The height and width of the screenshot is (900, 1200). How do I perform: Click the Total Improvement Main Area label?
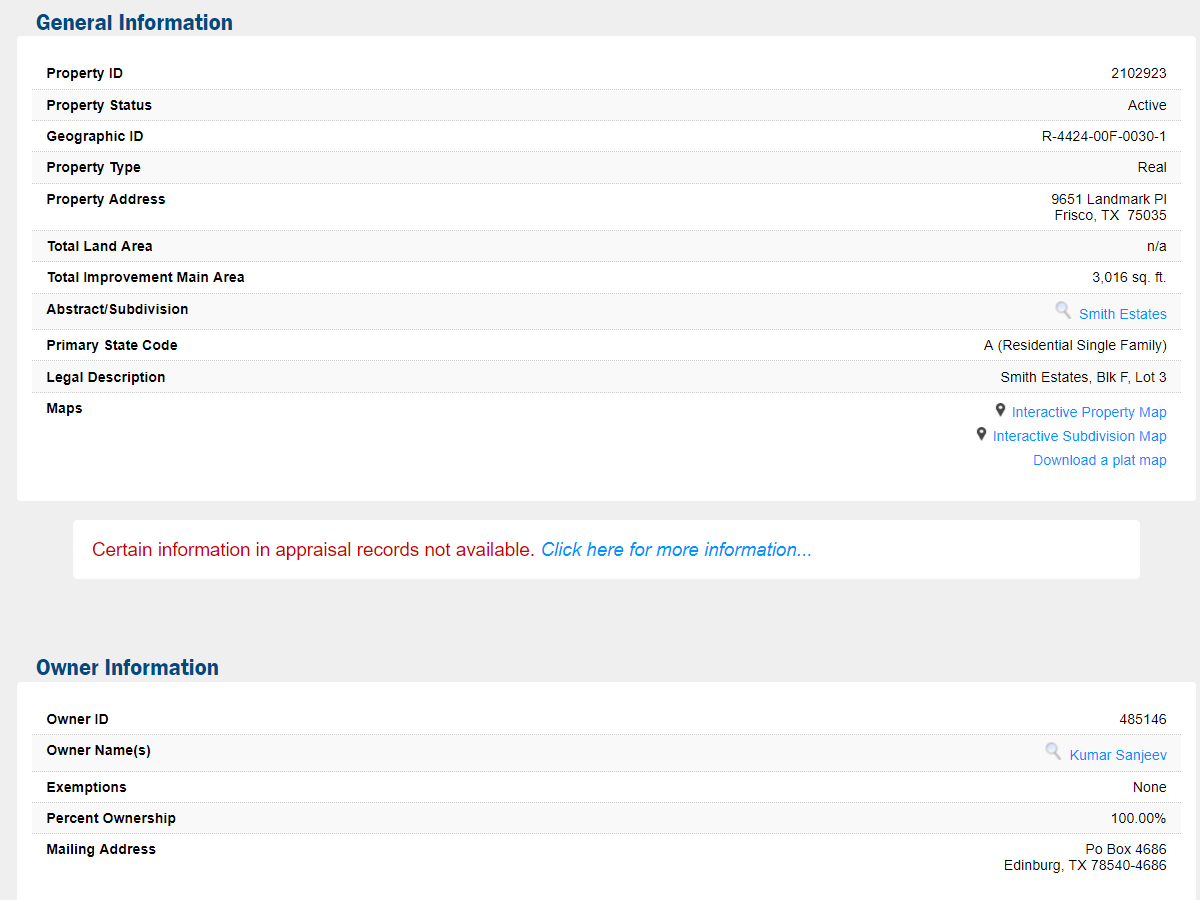point(145,277)
